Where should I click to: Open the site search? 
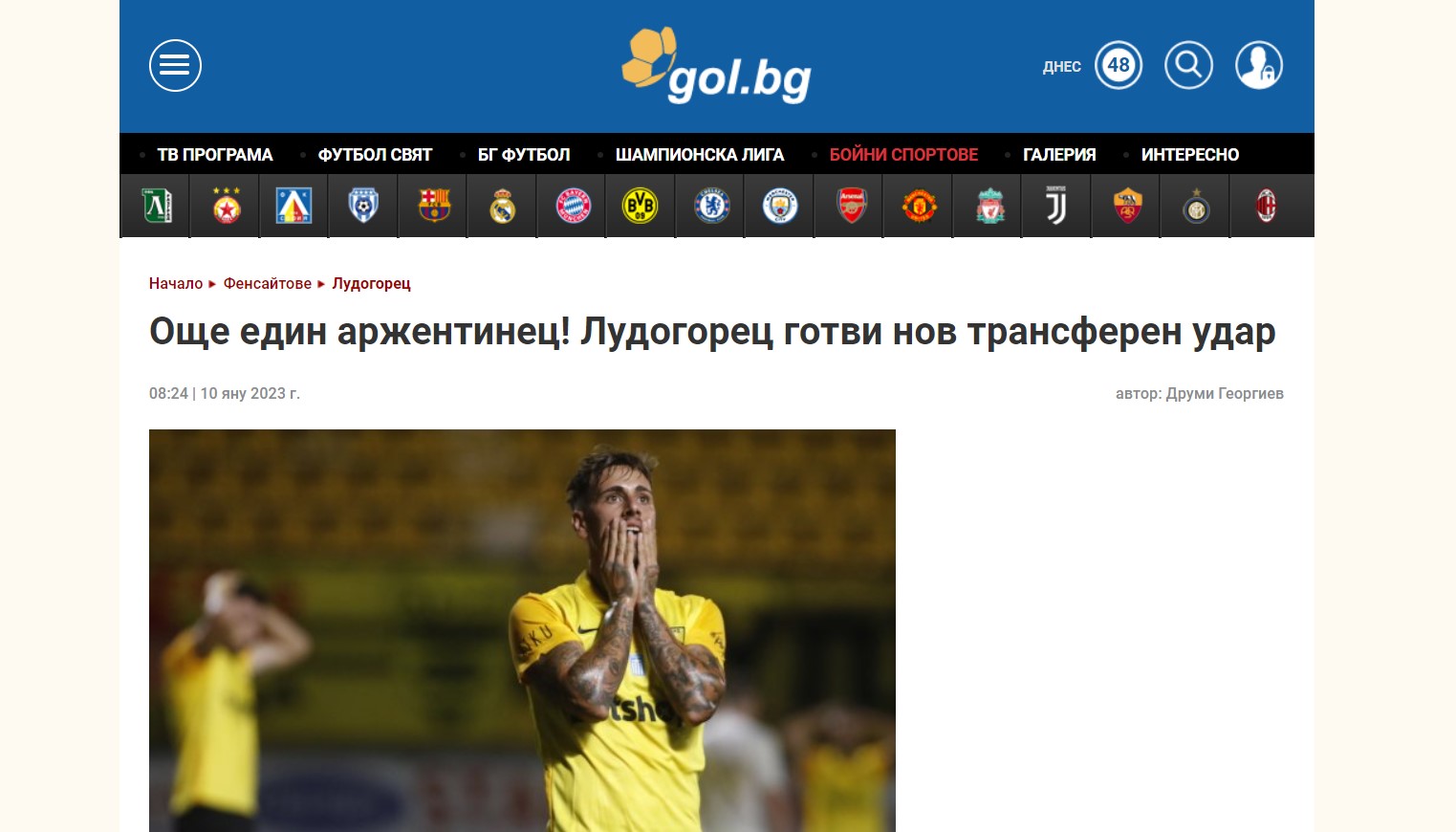pos(1188,65)
